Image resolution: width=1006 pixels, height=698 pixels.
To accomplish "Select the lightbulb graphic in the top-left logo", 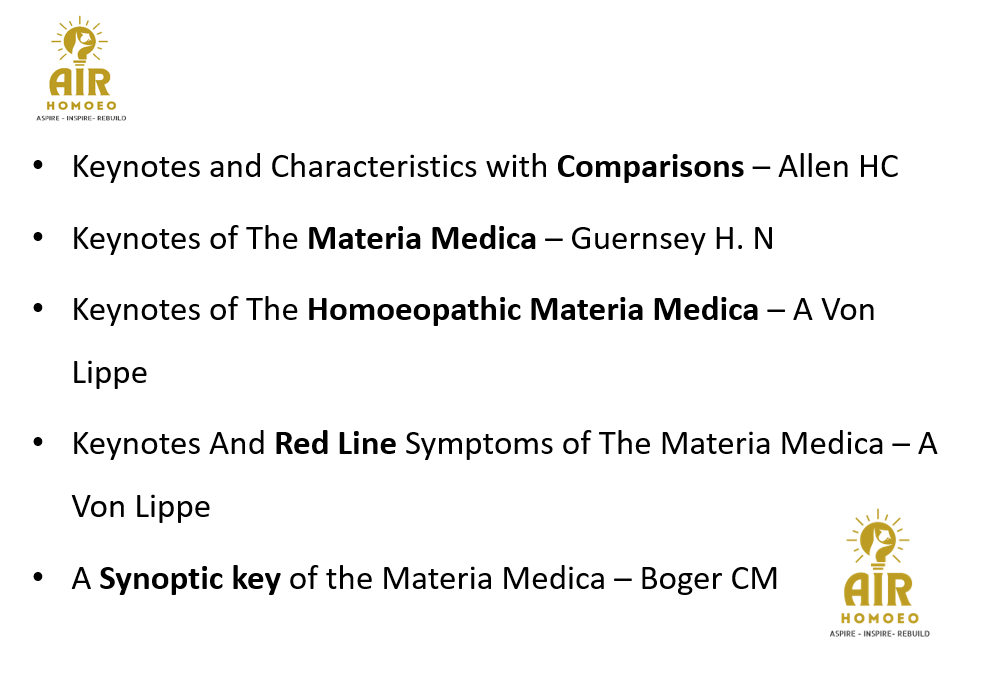I will pos(82,42).
